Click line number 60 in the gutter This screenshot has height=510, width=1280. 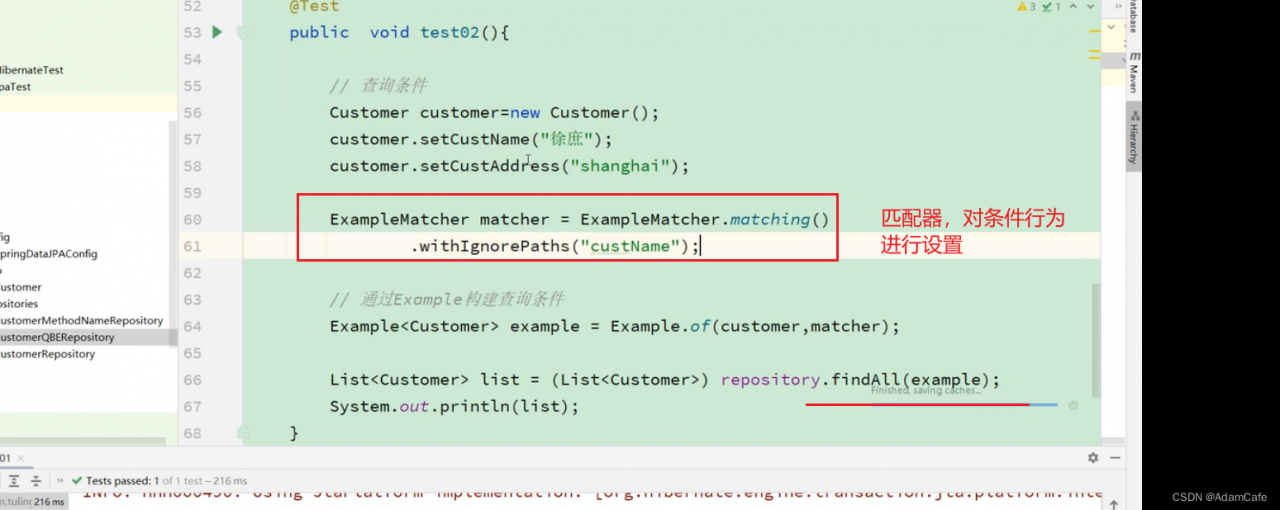[193, 220]
